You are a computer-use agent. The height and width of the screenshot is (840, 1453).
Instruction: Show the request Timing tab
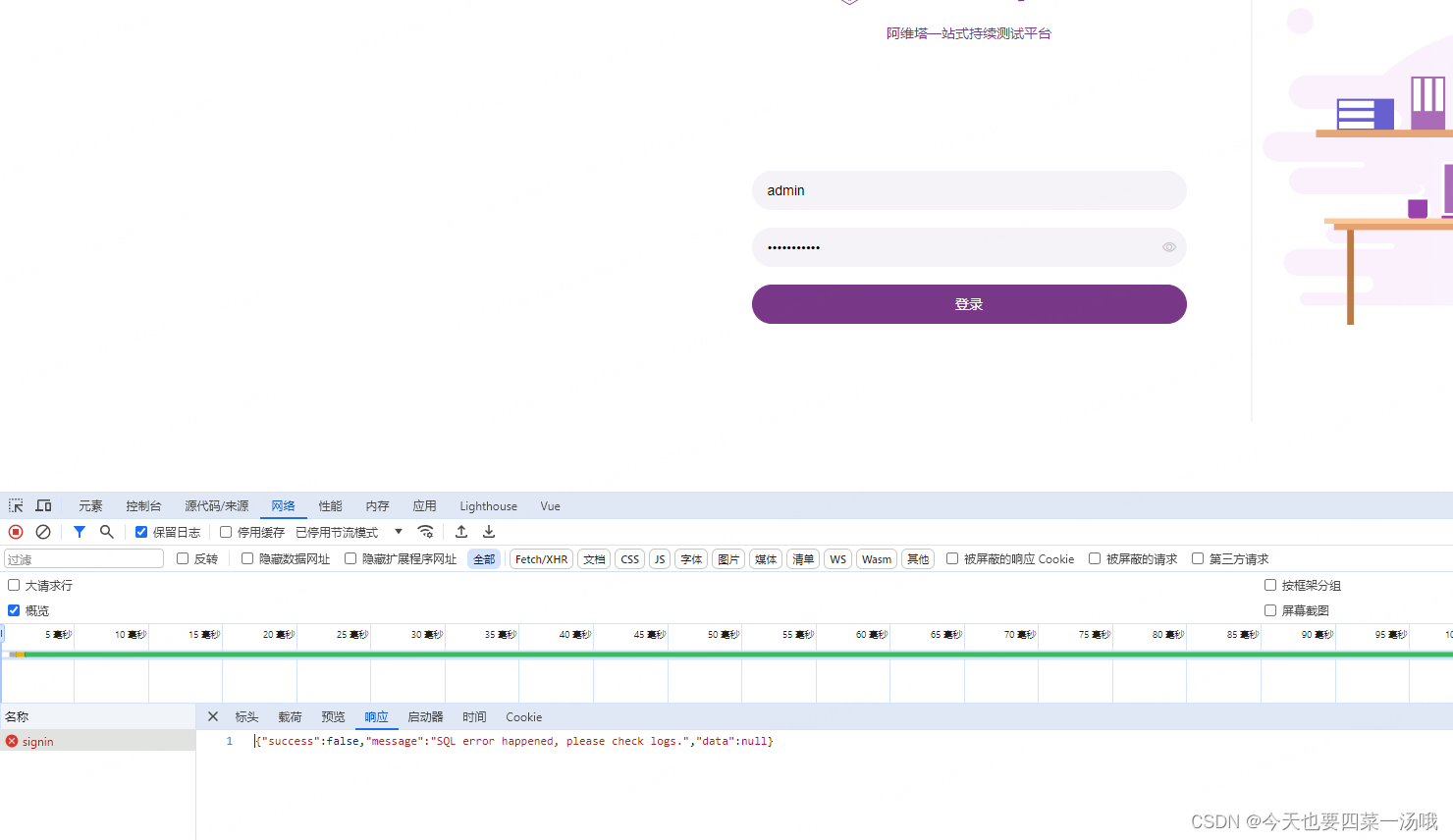(474, 717)
